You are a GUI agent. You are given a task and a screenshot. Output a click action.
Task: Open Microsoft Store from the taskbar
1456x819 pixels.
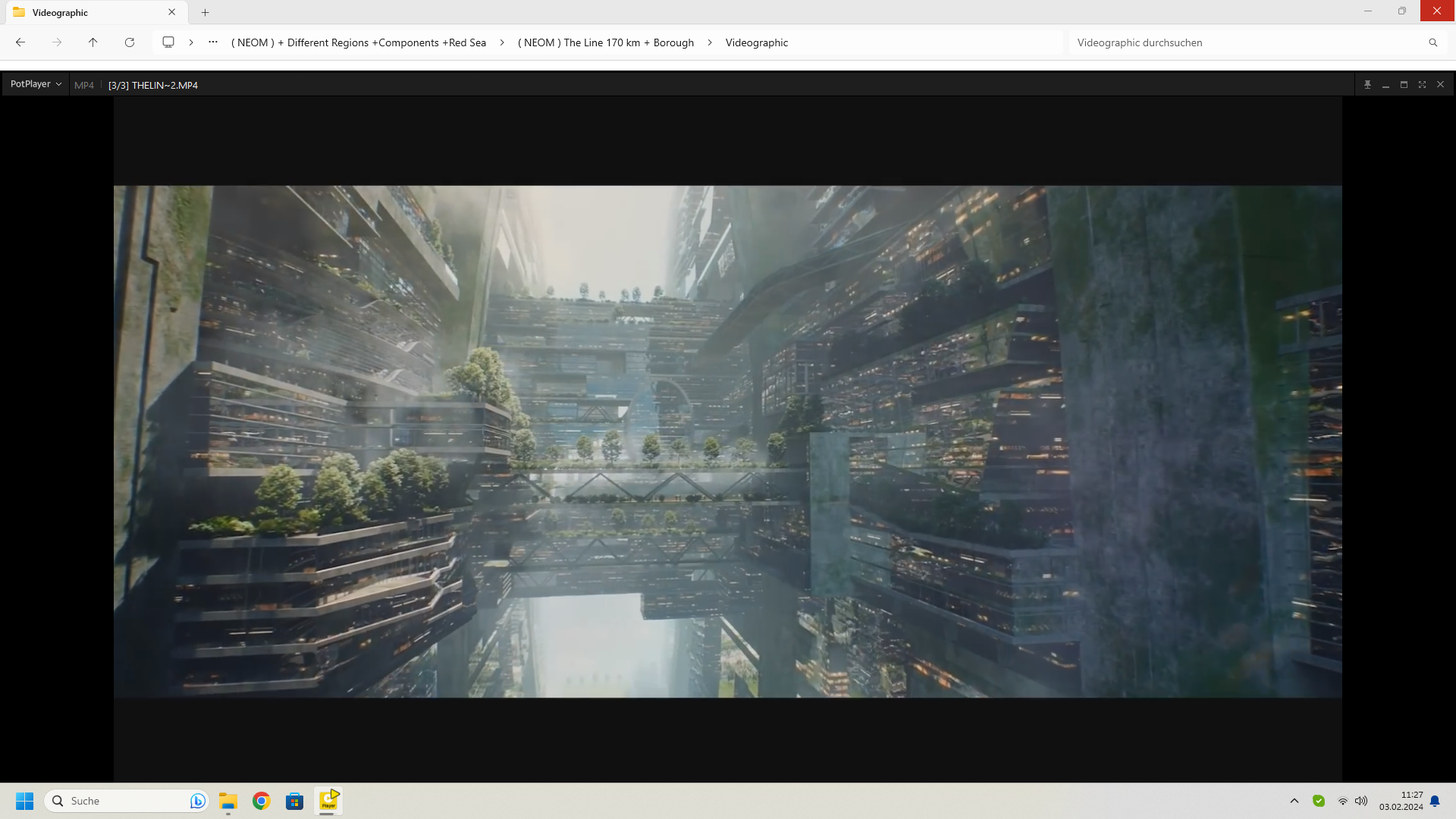pos(295,801)
